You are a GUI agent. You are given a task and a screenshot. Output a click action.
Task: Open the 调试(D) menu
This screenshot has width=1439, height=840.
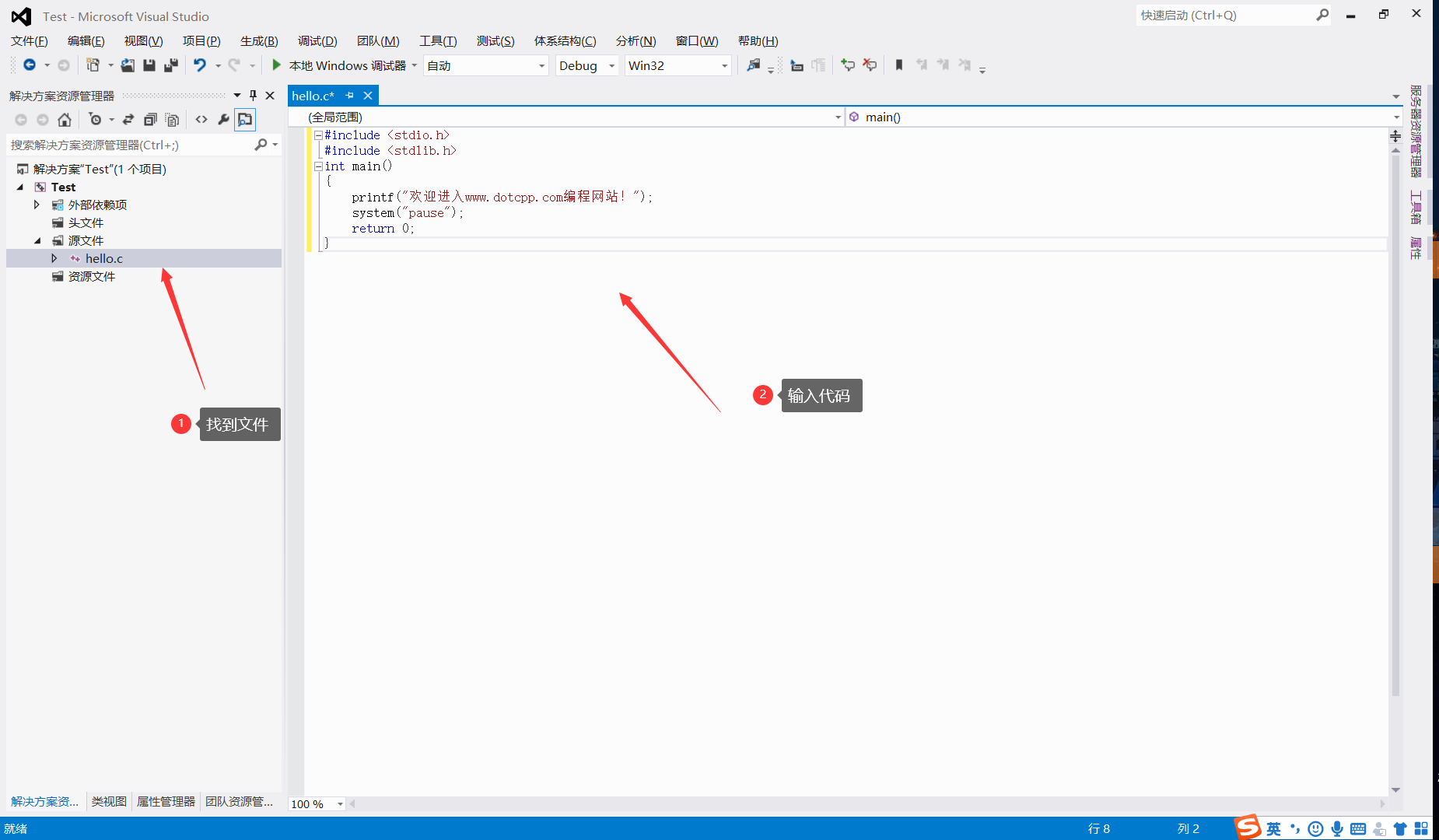[317, 40]
